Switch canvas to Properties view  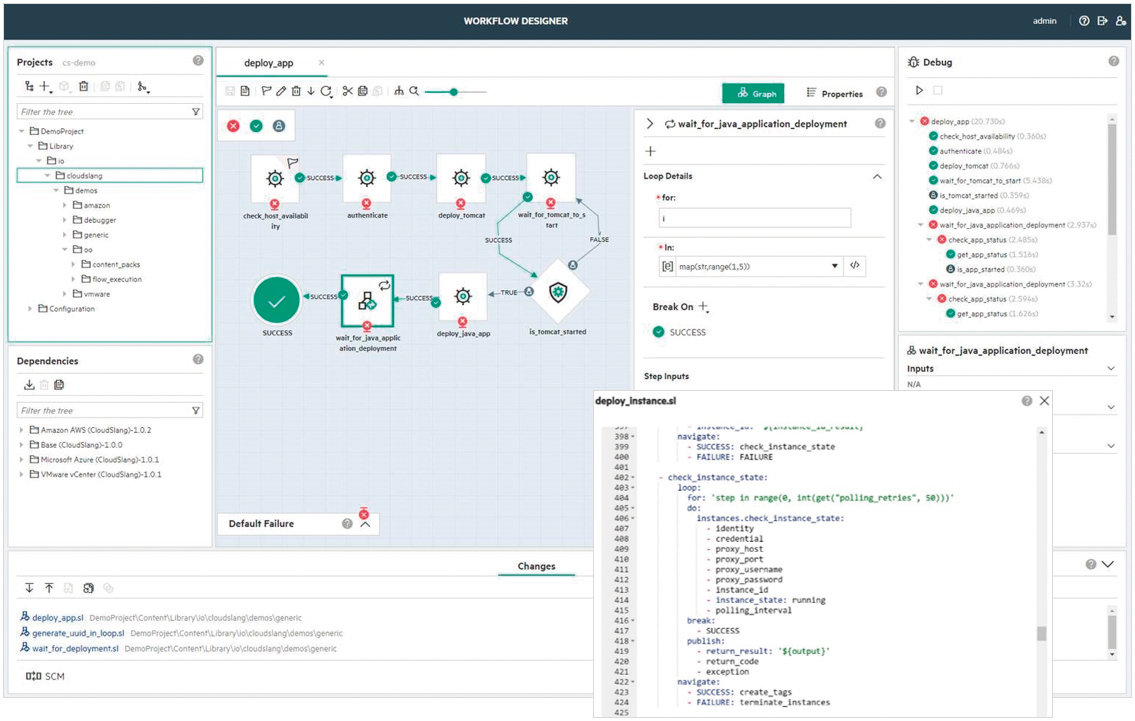tap(834, 93)
